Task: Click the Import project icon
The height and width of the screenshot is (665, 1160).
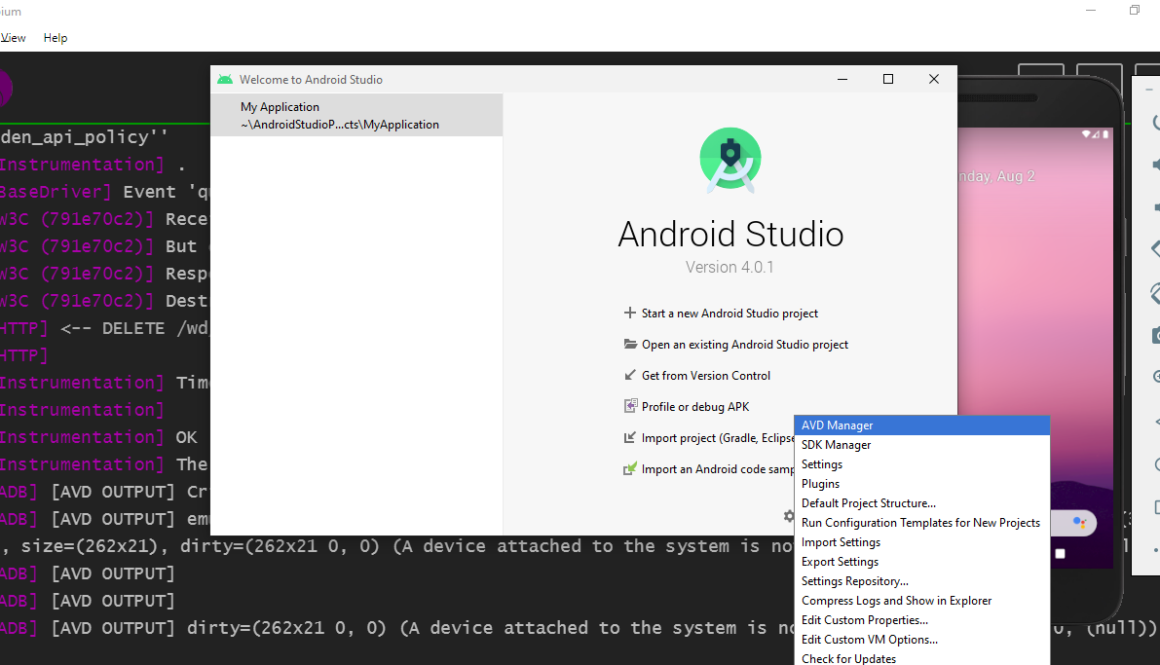Action: tap(630, 438)
